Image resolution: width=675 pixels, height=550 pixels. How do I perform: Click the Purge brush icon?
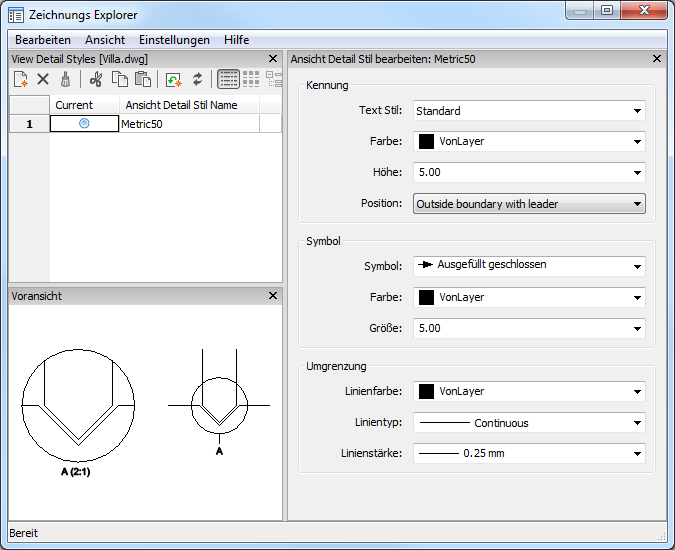[65, 79]
